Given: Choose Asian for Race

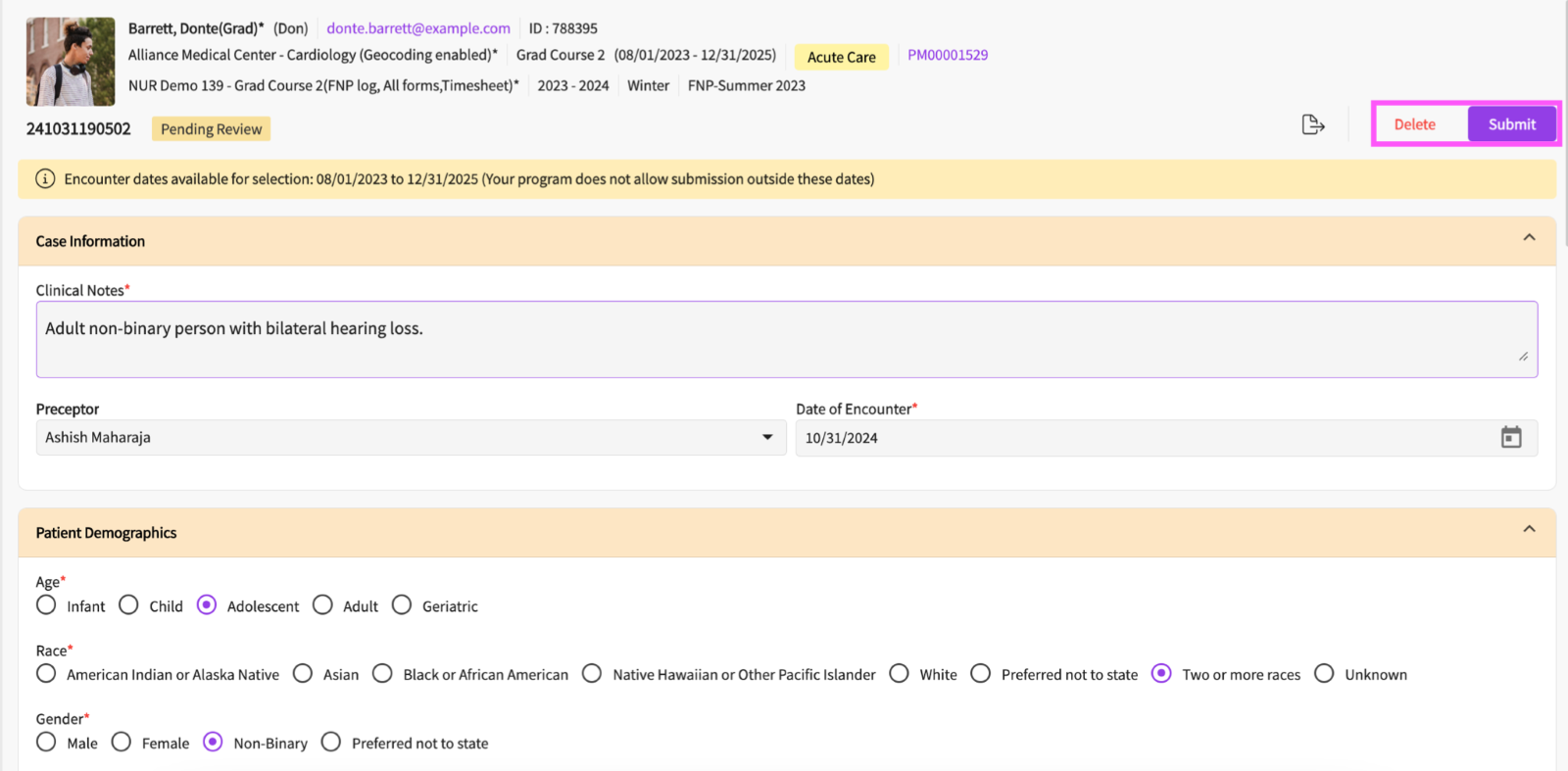Looking at the screenshot, I should tap(304, 674).
